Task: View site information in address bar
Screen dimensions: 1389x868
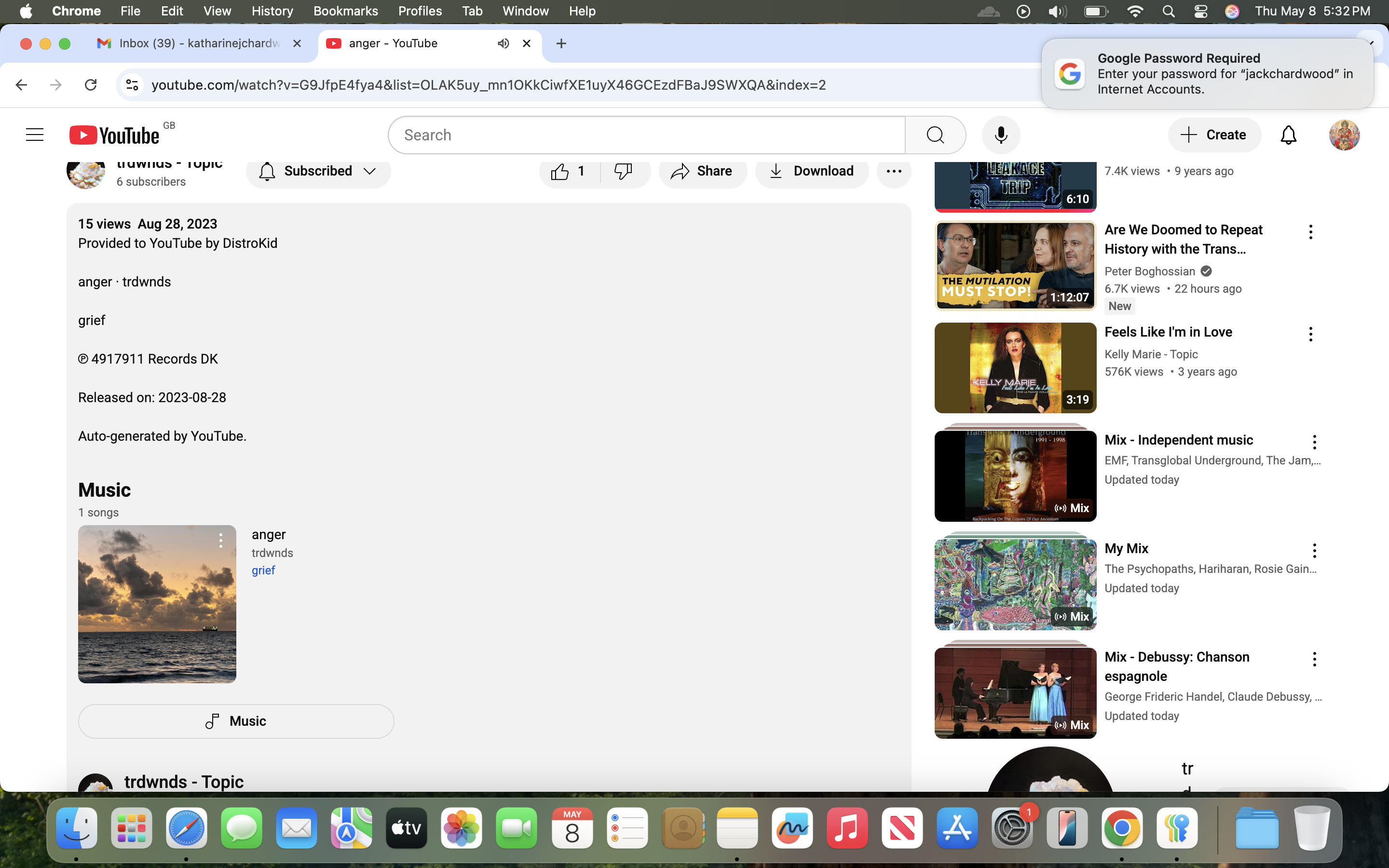Action: coord(132,85)
